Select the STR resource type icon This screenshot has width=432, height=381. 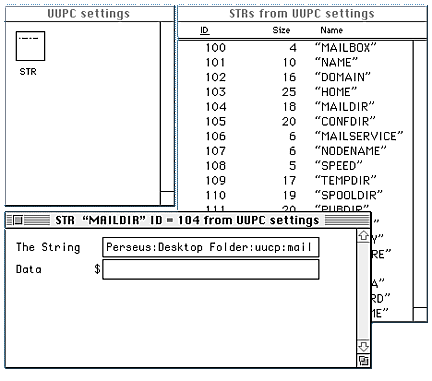[x=30, y=46]
